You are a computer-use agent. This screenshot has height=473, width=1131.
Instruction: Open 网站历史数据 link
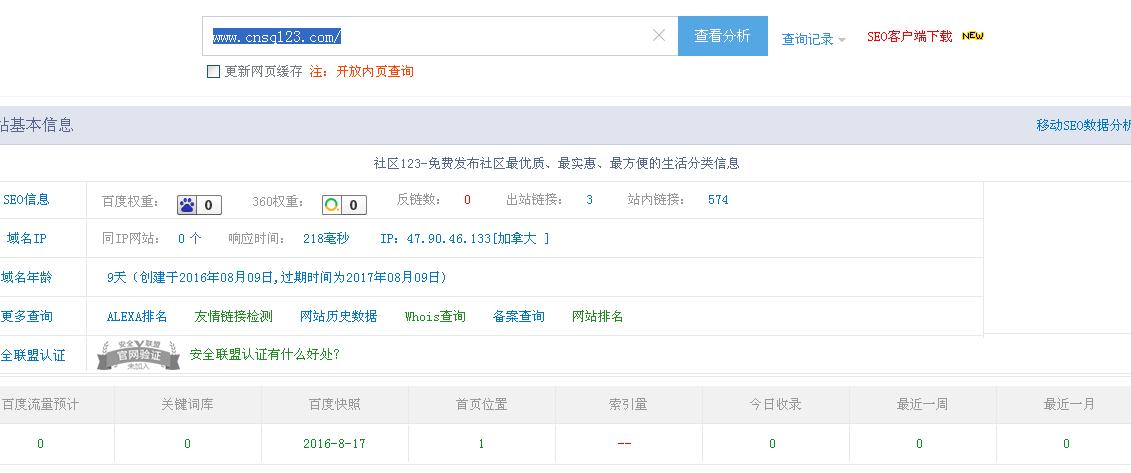coord(338,316)
